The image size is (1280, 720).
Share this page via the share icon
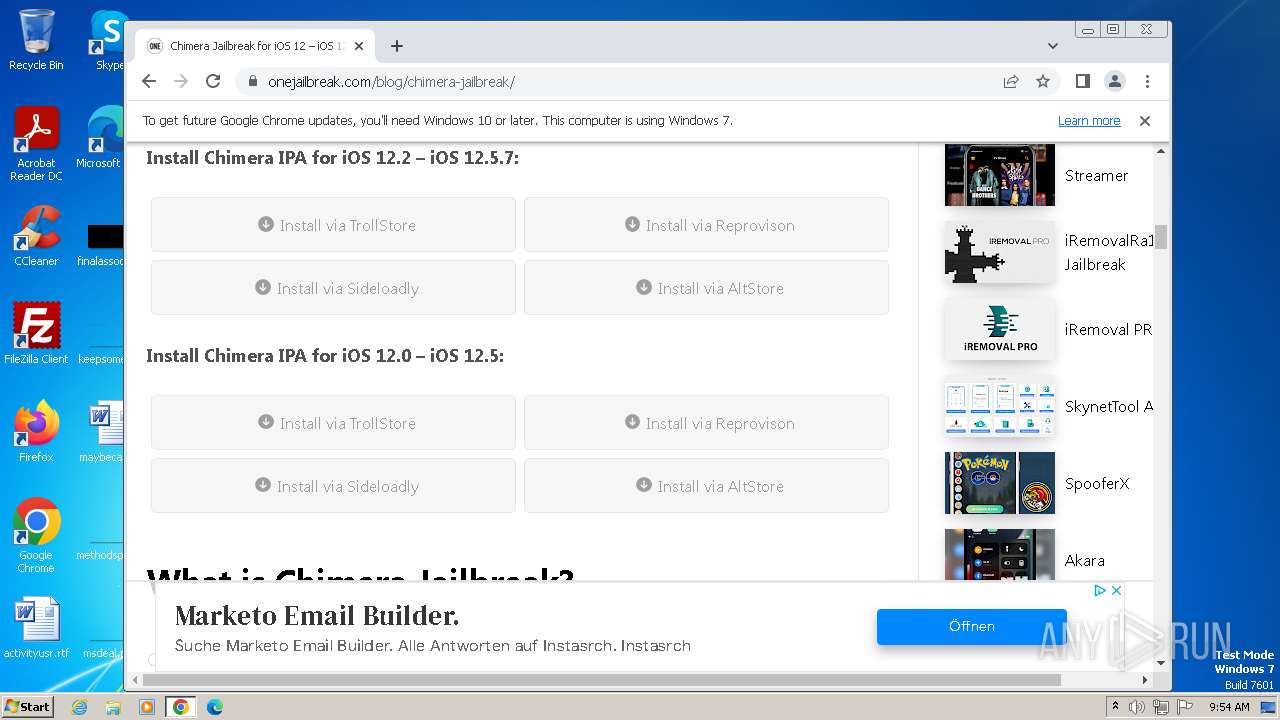pos(1011,81)
